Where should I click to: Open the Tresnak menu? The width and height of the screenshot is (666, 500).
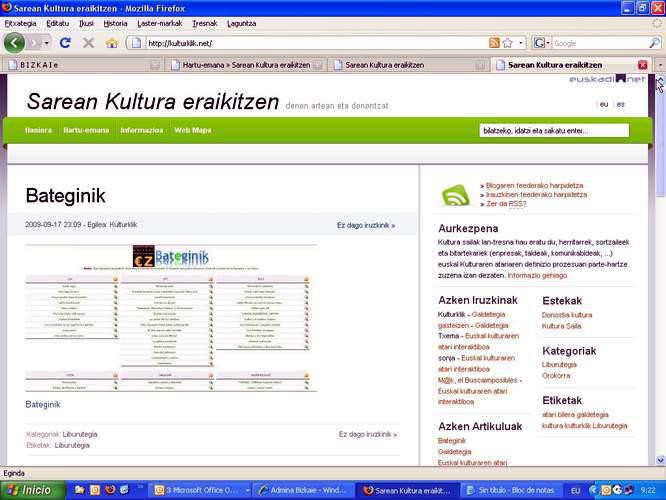[205, 24]
